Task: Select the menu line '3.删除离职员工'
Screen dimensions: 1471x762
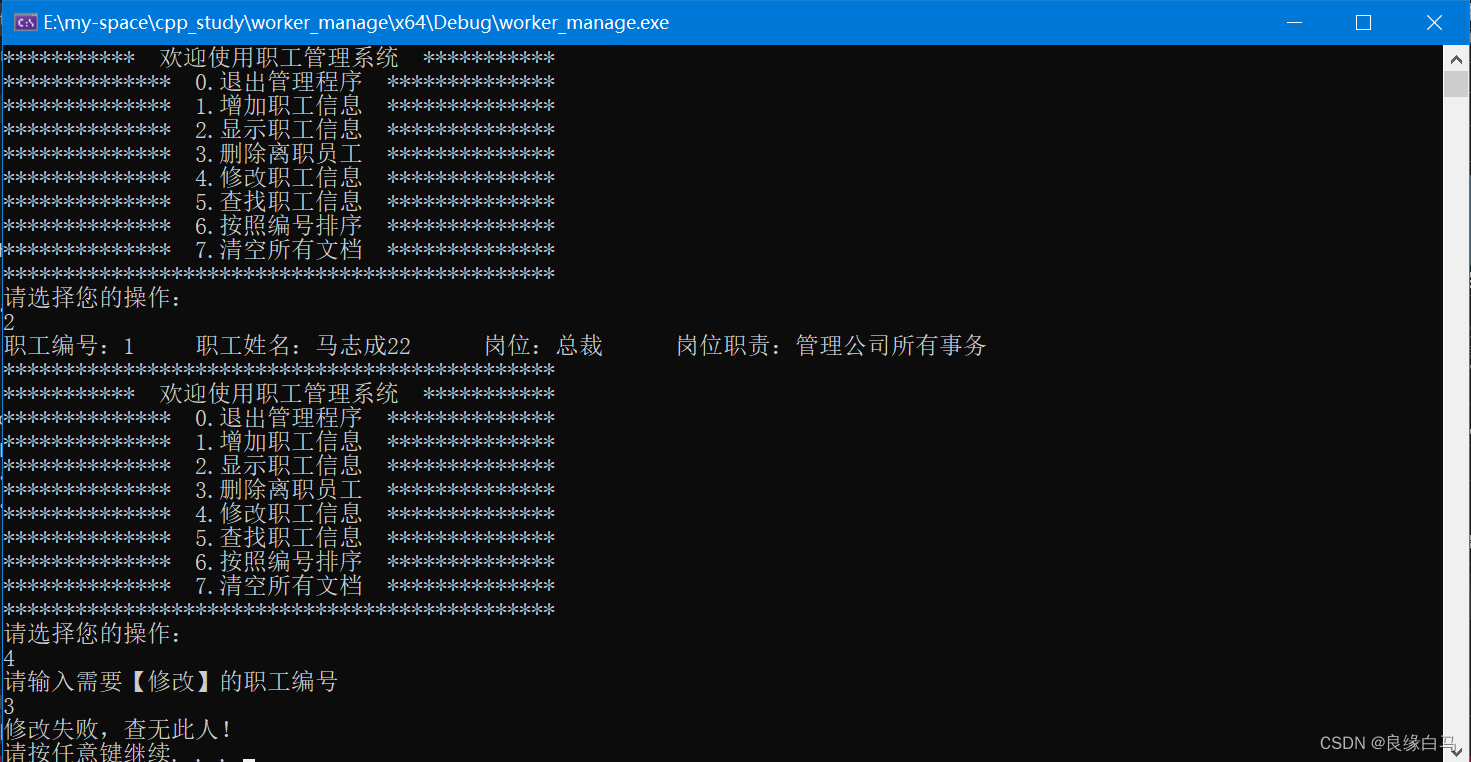Action: tap(280, 153)
